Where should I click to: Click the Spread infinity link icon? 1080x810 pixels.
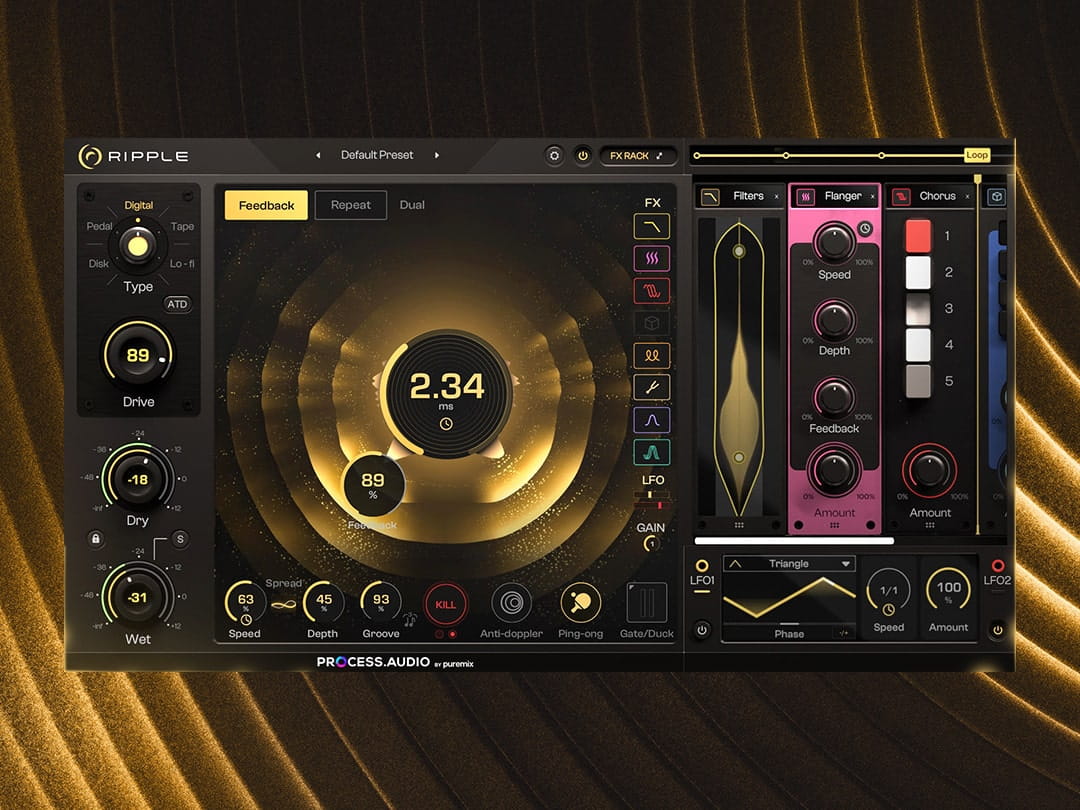283,605
